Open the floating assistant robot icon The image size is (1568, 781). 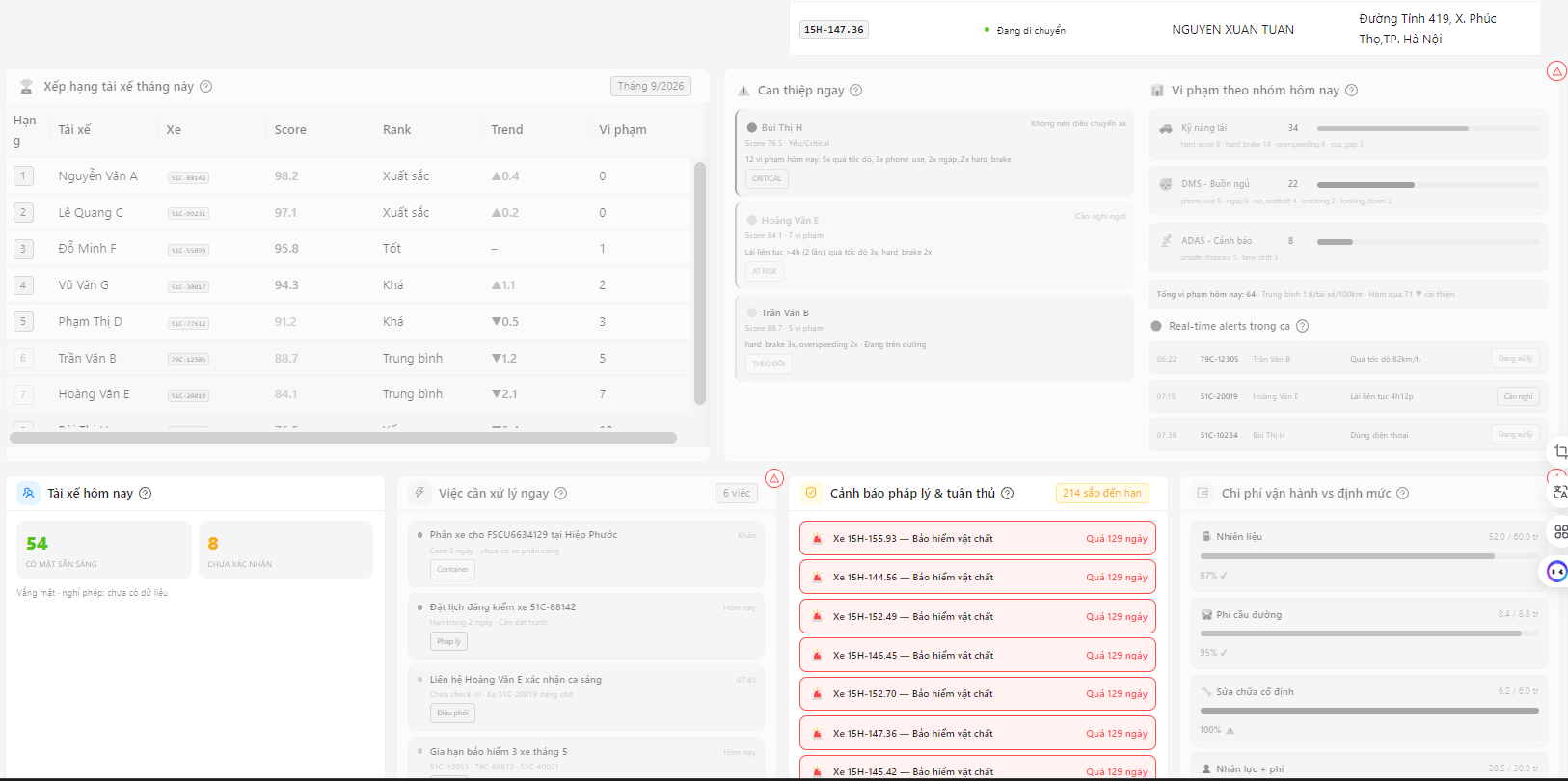[x=1557, y=571]
